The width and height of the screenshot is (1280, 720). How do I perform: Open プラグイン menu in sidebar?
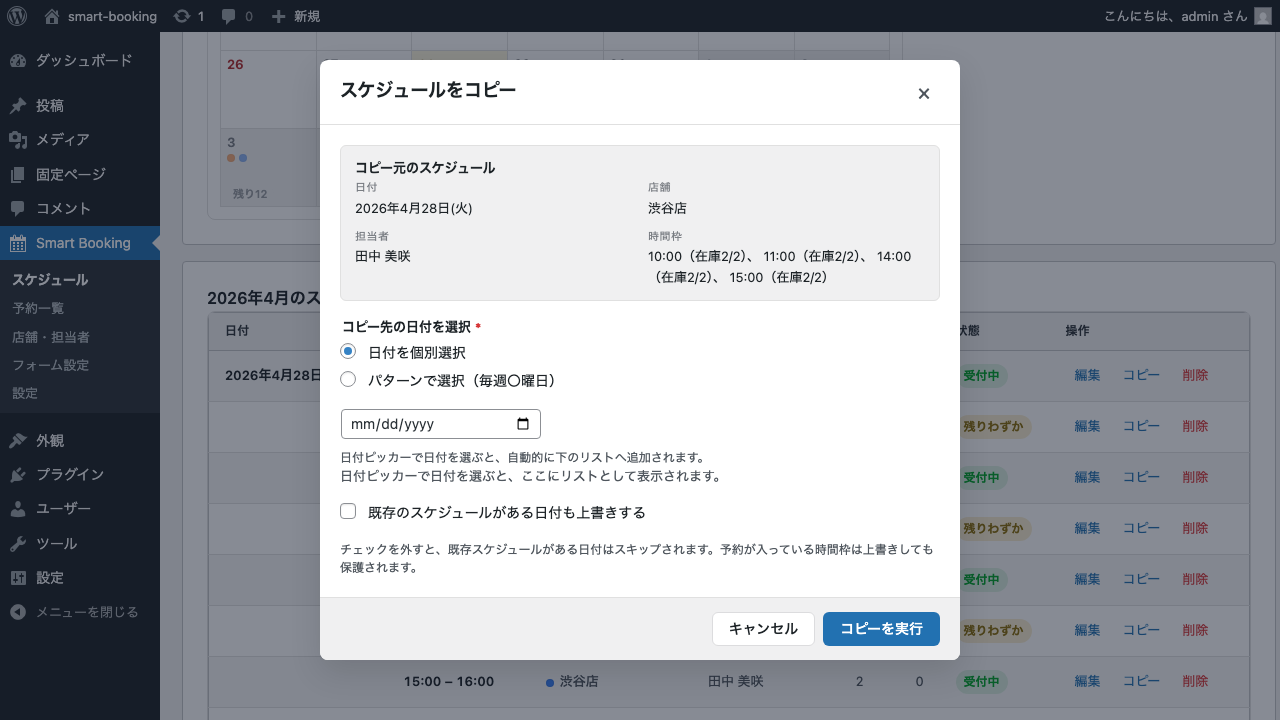coord(80,475)
